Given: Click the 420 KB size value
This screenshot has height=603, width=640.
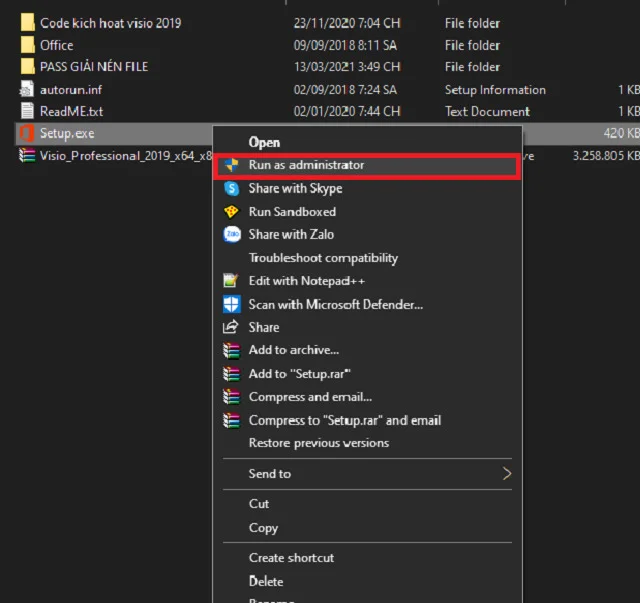Looking at the screenshot, I should (x=622, y=133).
